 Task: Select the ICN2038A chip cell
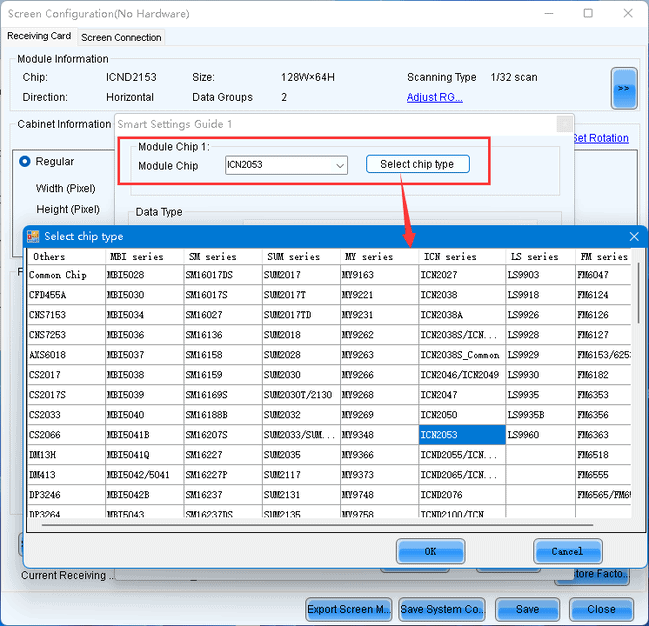462,315
